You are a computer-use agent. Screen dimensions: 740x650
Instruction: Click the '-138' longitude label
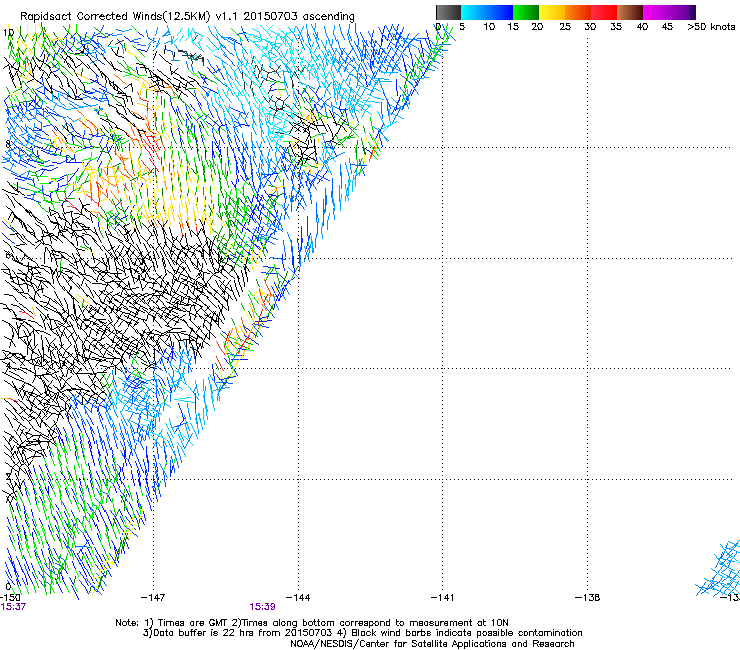point(588,598)
